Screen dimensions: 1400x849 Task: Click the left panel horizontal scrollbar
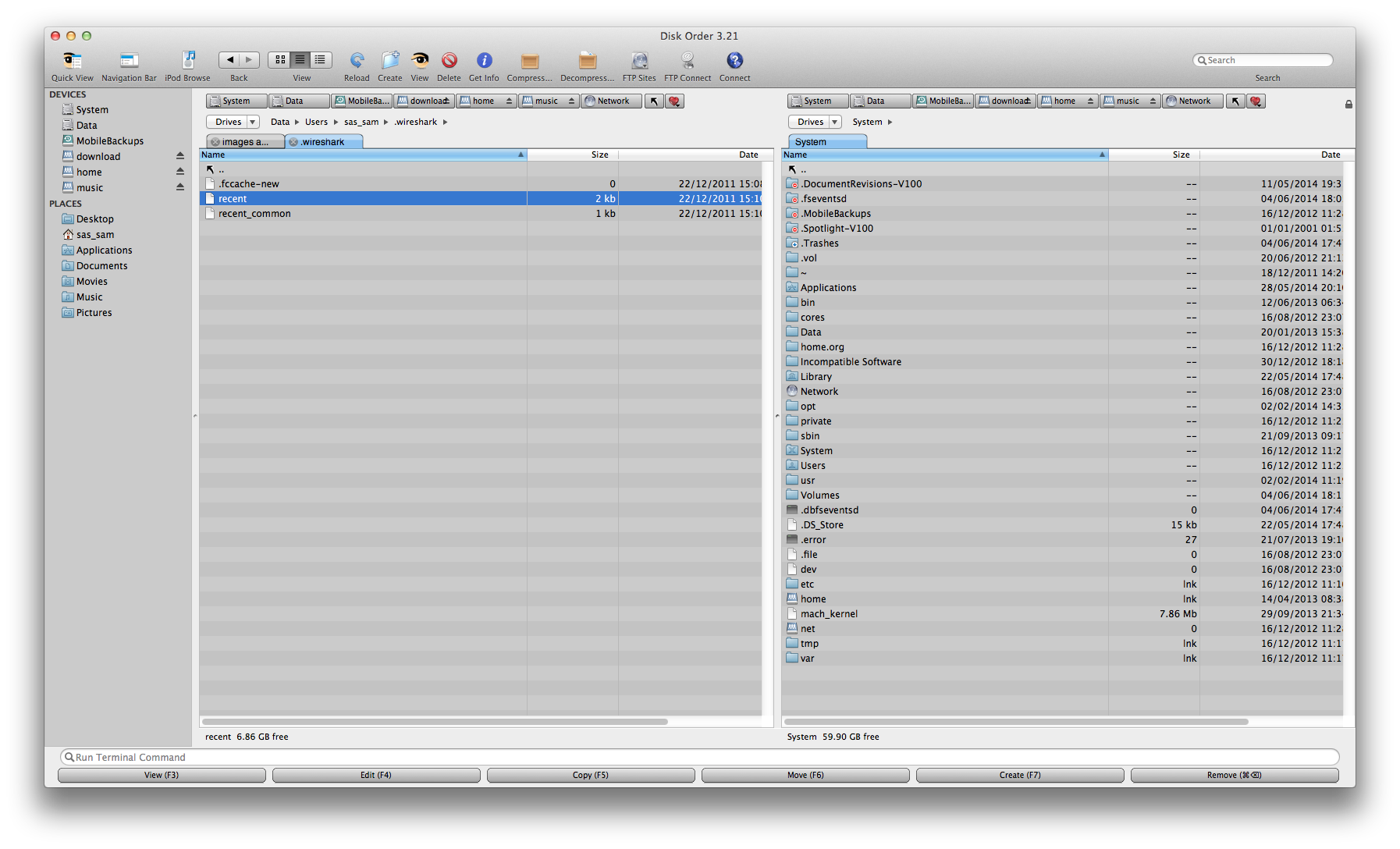click(x=435, y=722)
